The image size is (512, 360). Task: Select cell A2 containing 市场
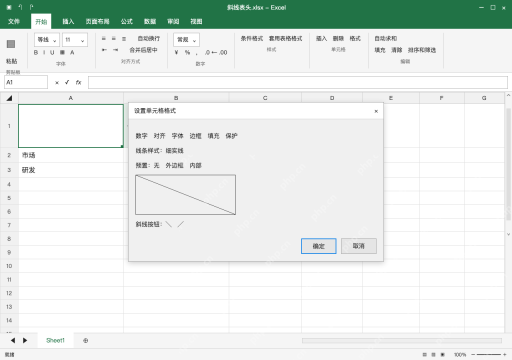[71, 155]
